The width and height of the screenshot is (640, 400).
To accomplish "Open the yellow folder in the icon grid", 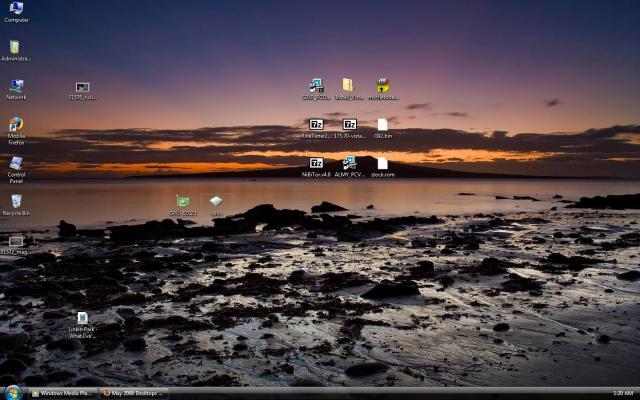I will click(349, 90).
